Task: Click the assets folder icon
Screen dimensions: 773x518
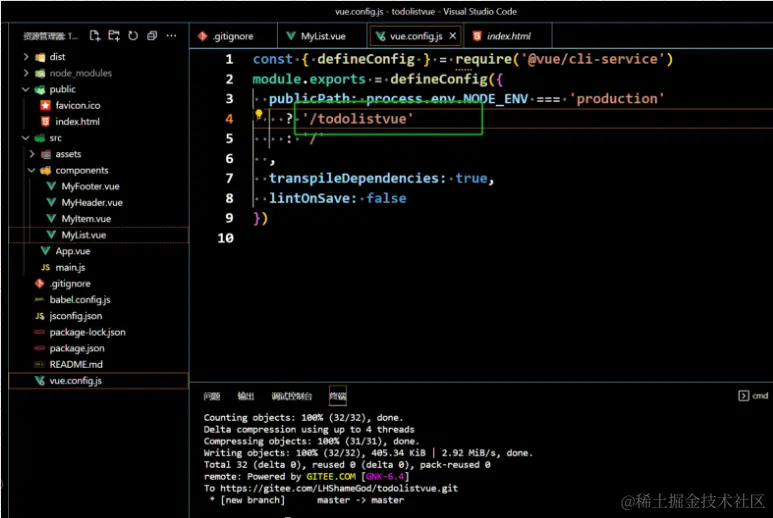Action: click(45, 154)
